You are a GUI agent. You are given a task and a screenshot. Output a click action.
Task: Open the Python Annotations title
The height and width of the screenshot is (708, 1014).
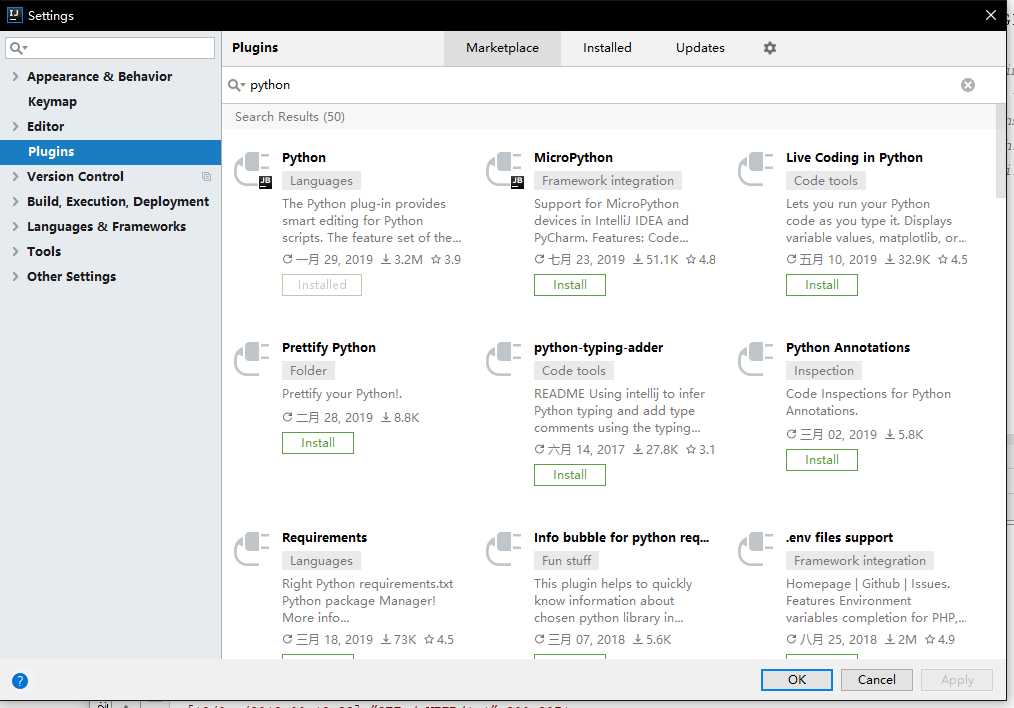coord(848,348)
